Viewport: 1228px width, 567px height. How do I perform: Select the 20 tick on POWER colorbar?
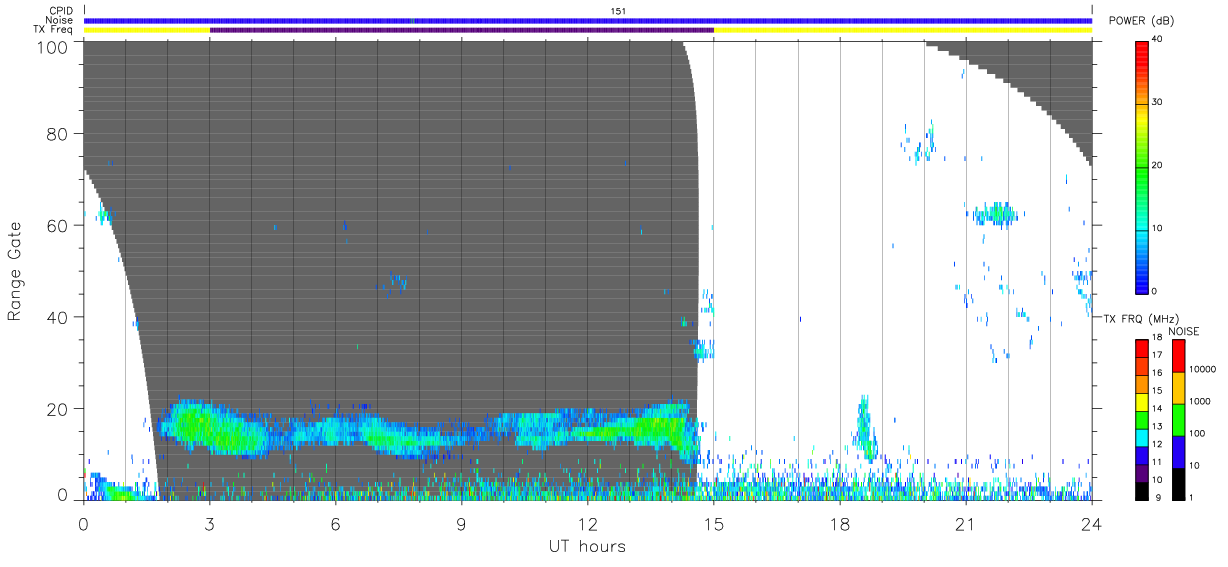pyautogui.click(x=1157, y=165)
